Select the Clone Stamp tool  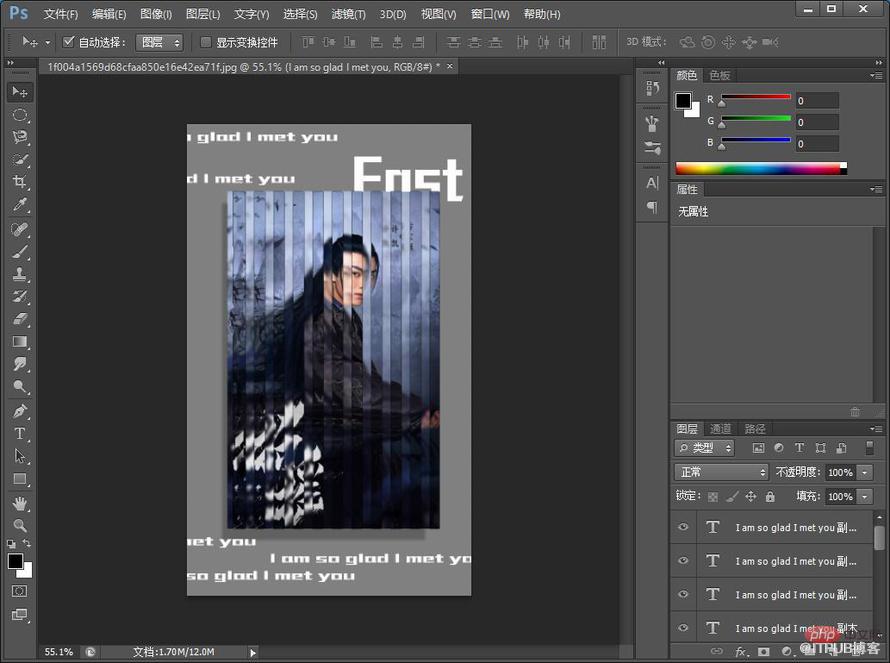point(20,274)
